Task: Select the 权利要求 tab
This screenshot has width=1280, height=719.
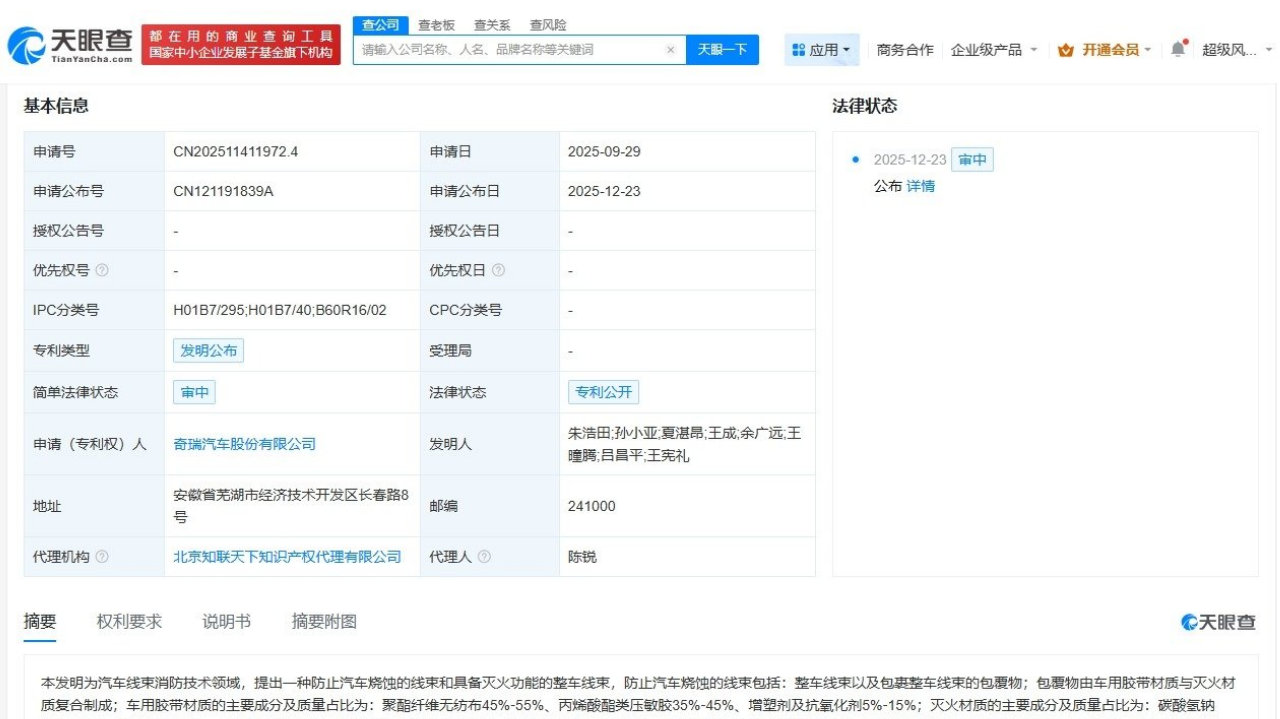Action: [130, 621]
